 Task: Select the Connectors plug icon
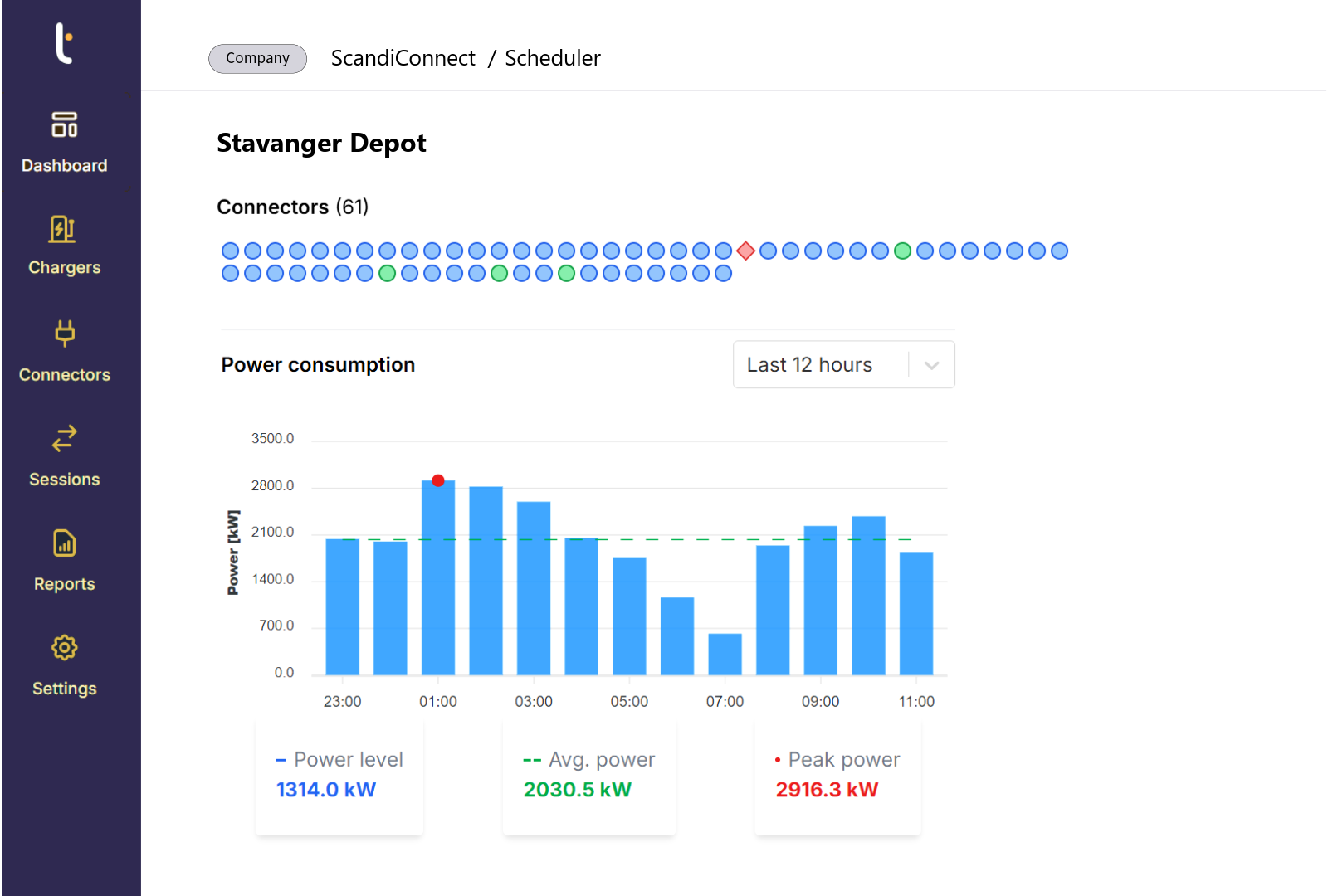pyautogui.click(x=64, y=334)
